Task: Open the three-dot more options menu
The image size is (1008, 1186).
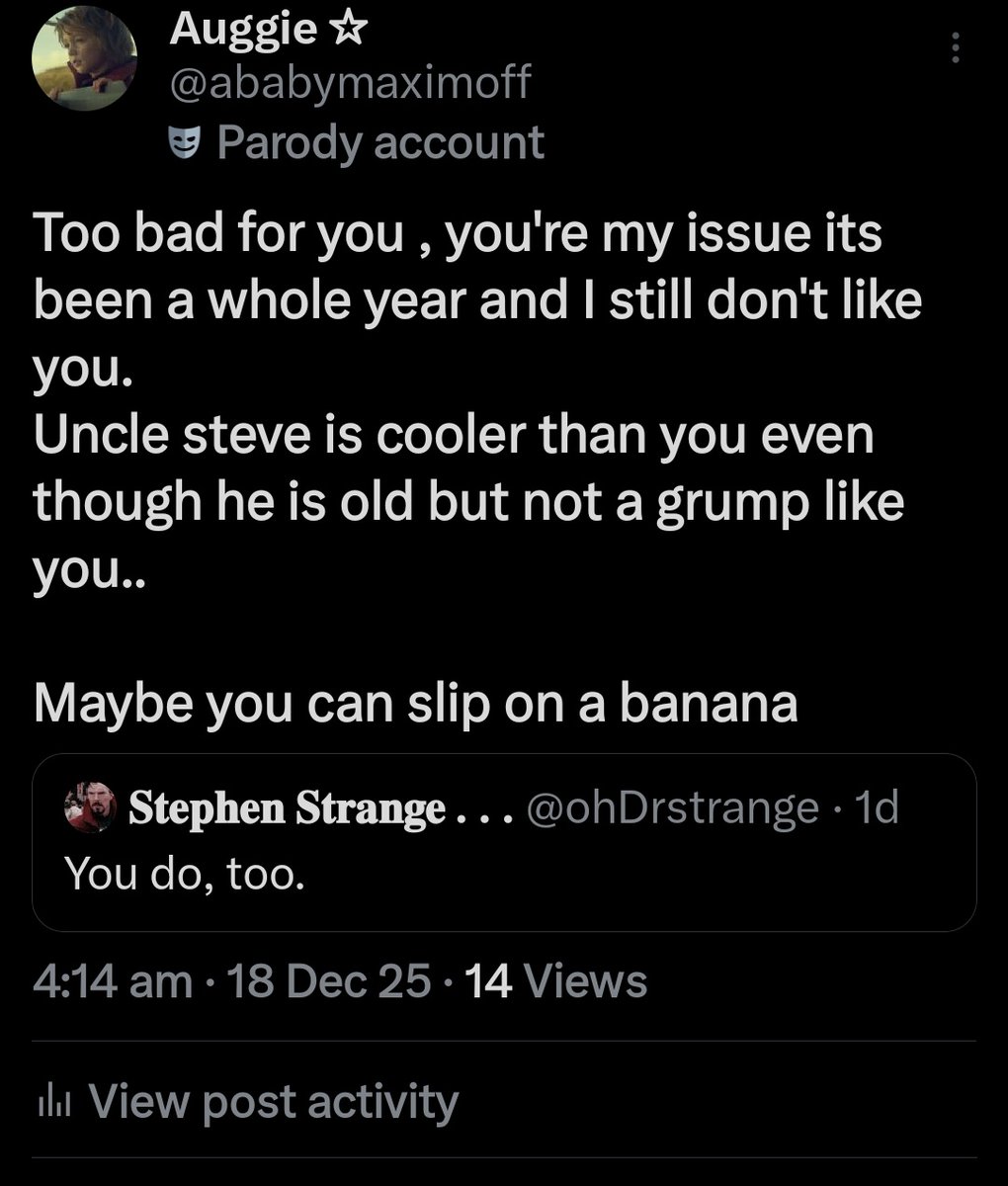Action: click(955, 47)
